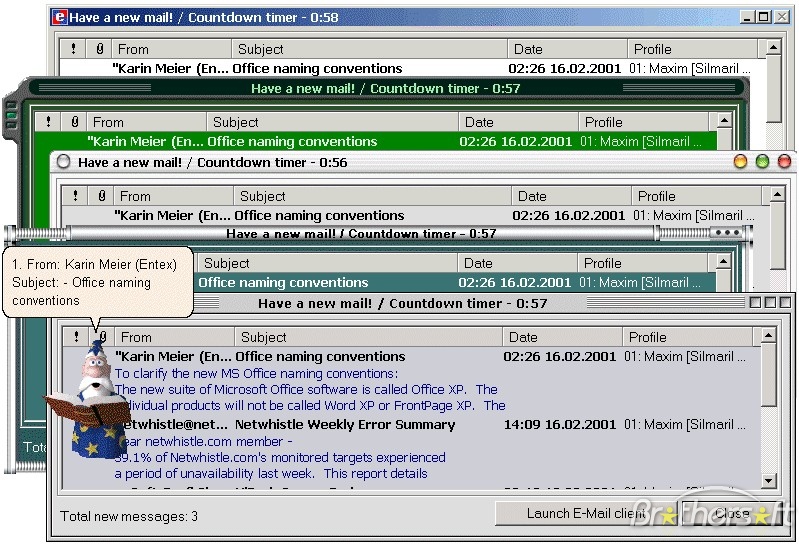Viewport: 799px width, 545px height.
Task: Click the Close button in the front window
Action: tap(732, 513)
